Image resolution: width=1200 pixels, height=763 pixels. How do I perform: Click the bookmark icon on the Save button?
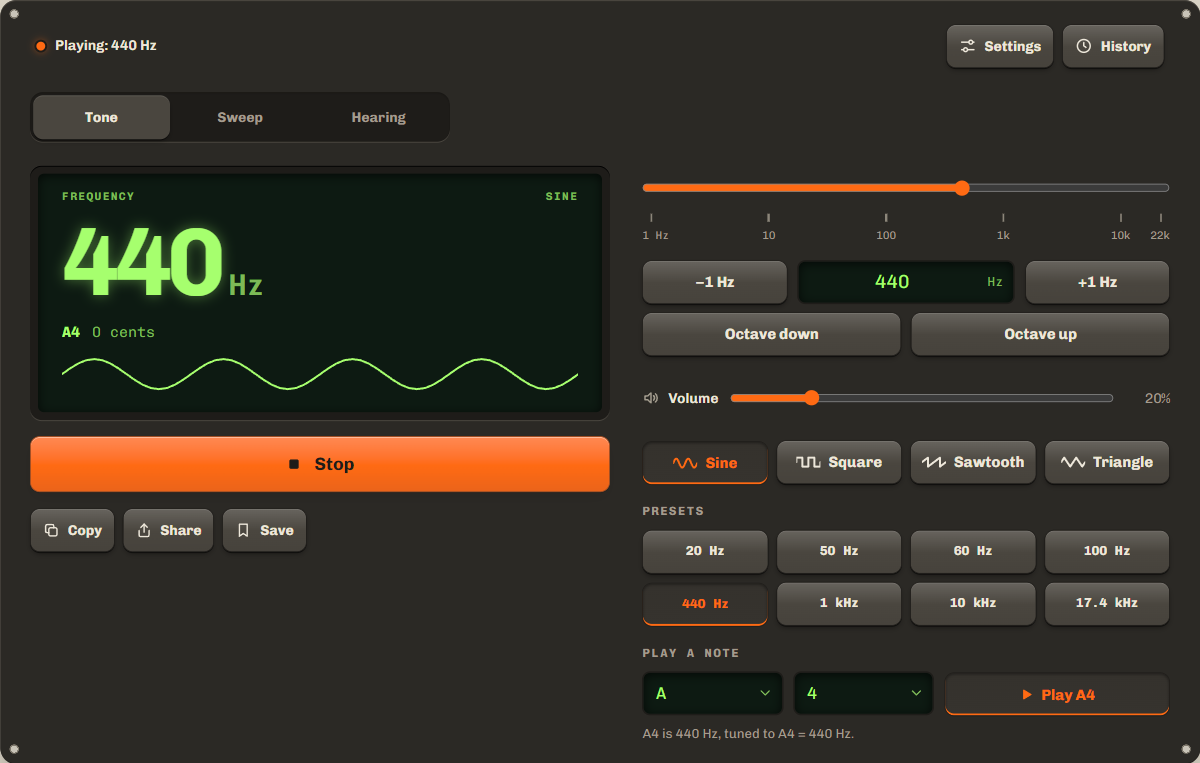click(x=243, y=530)
